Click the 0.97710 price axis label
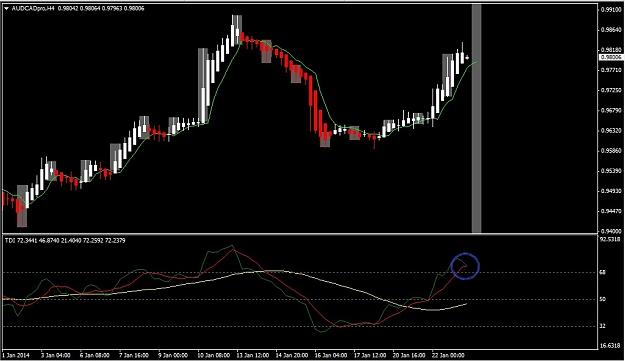 [x=611, y=70]
